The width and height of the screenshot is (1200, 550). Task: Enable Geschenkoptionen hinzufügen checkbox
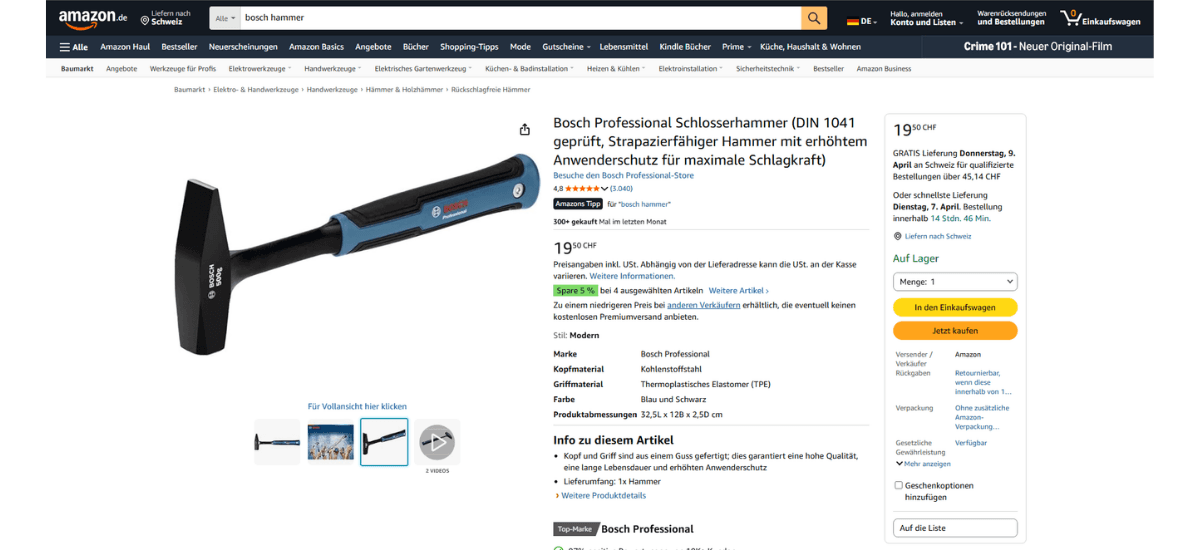point(898,485)
